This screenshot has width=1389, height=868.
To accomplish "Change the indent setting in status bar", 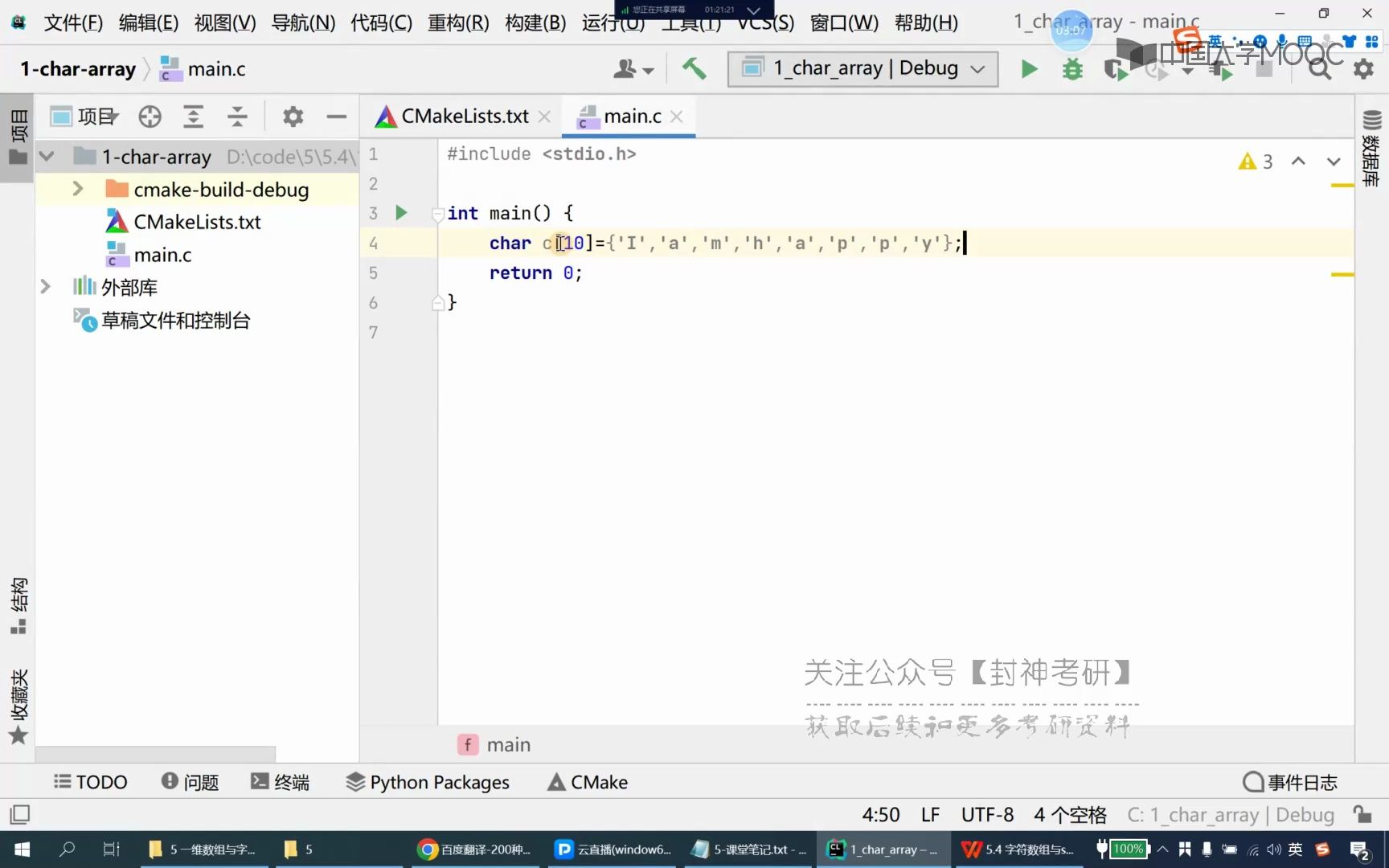I will [1070, 815].
